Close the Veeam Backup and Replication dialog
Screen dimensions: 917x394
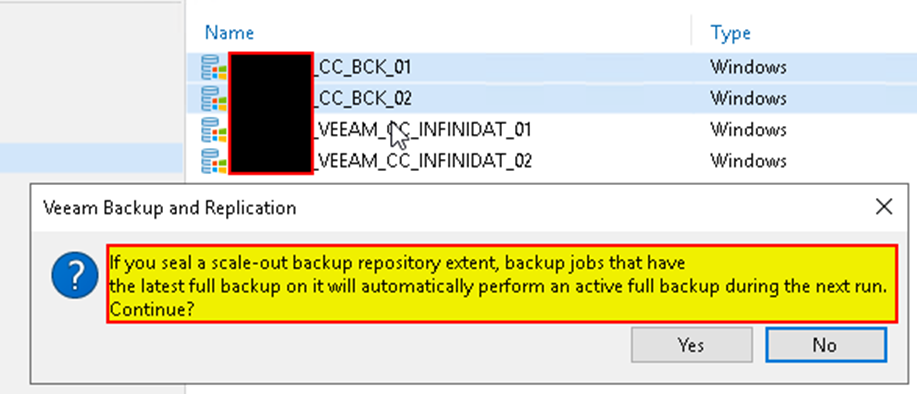coord(884,207)
